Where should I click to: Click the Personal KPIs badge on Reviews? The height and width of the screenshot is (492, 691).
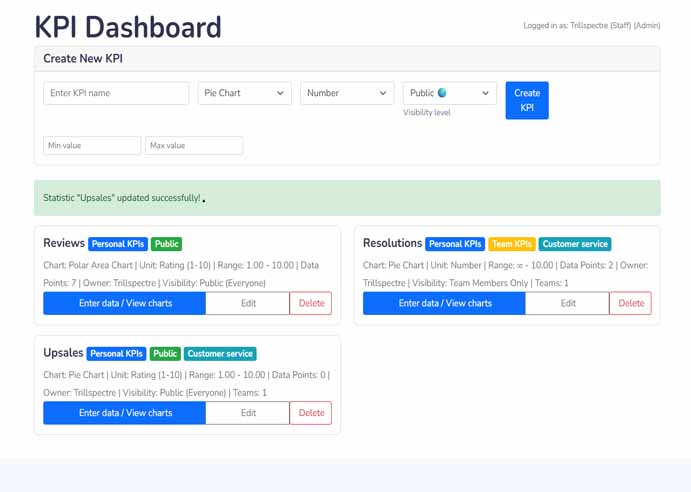click(x=118, y=244)
